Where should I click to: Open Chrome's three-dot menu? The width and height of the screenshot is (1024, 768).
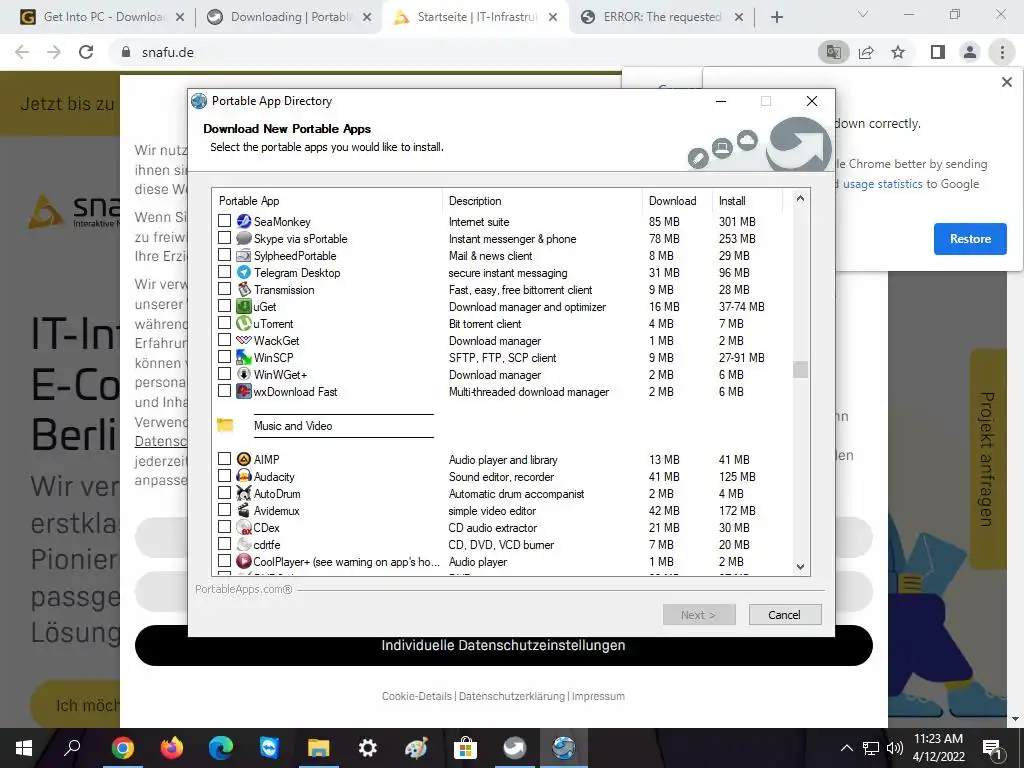click(1002, 52)
